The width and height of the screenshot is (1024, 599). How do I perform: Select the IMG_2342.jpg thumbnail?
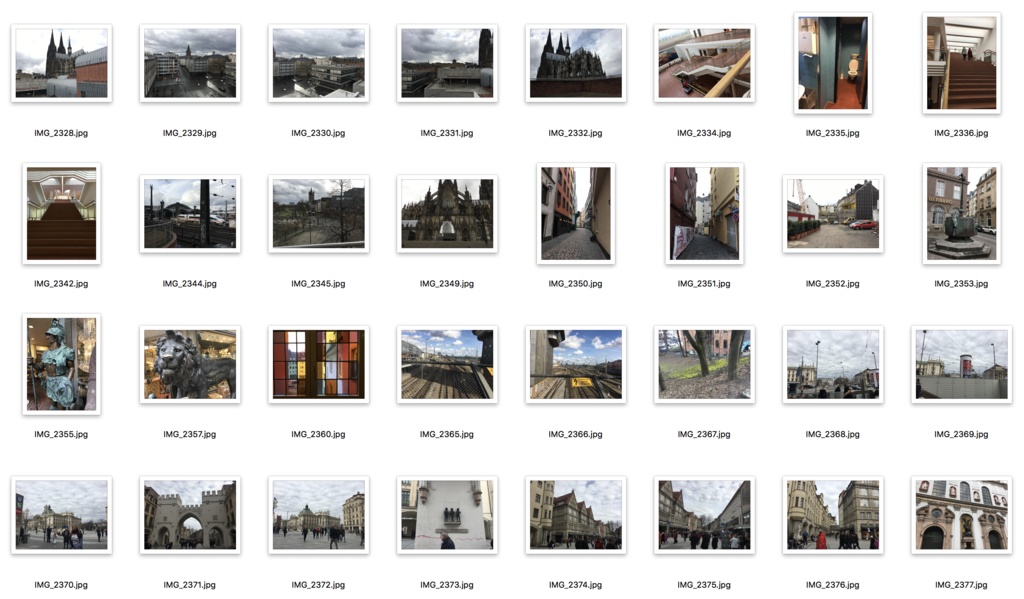(x=61, y=214)
